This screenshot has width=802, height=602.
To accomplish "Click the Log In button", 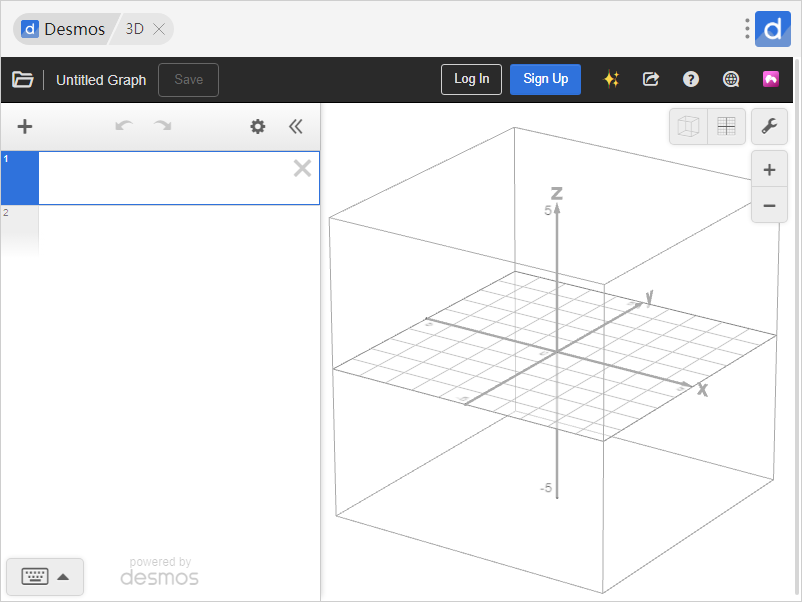I will pyautogui.click(x=471, y=80).
